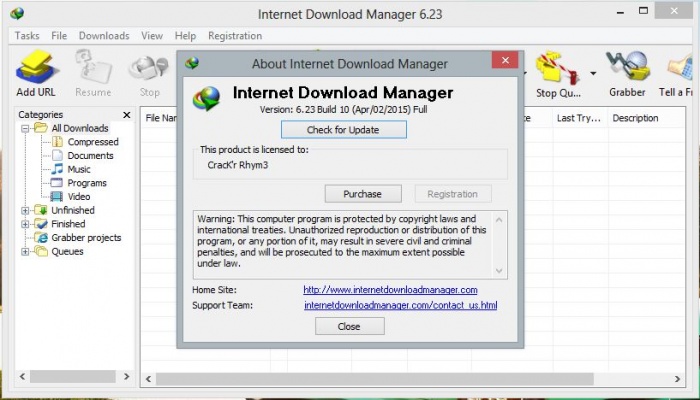Open the Help menu
Image resolution: width=700 pixels, height=400 pixels.
pyautogui.click(x=185, y=36)
